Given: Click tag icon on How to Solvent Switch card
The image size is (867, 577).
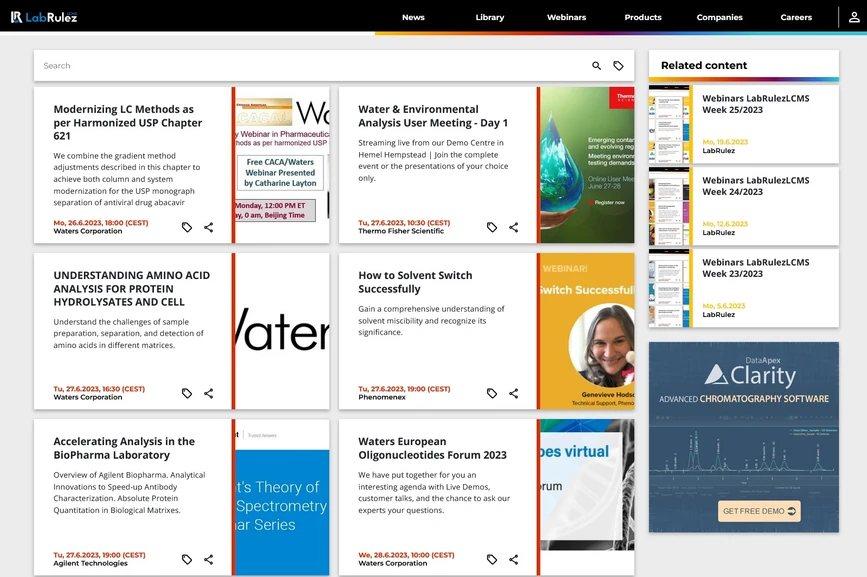Looking at the screenshot, I should (x=492, y=393).
